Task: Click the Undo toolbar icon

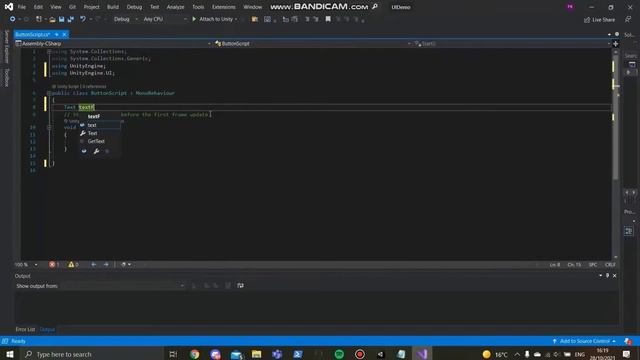Action: 83,19
